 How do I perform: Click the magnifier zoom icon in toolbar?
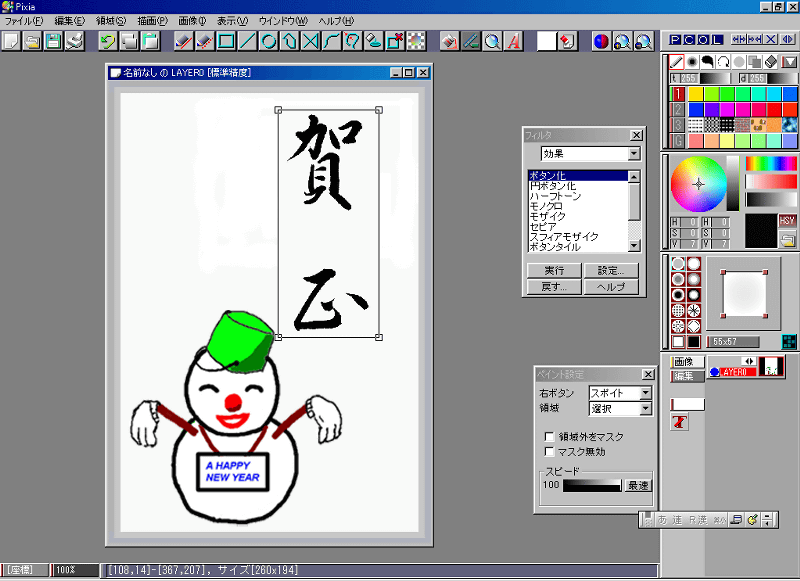point(492,41)
